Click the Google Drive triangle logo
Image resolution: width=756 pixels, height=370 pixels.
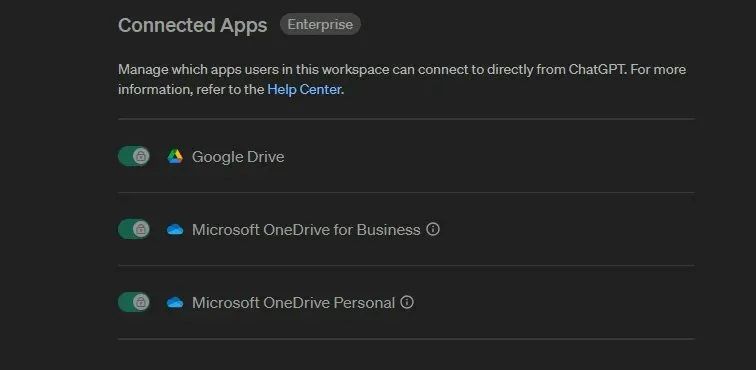click(x=175, y=156)
